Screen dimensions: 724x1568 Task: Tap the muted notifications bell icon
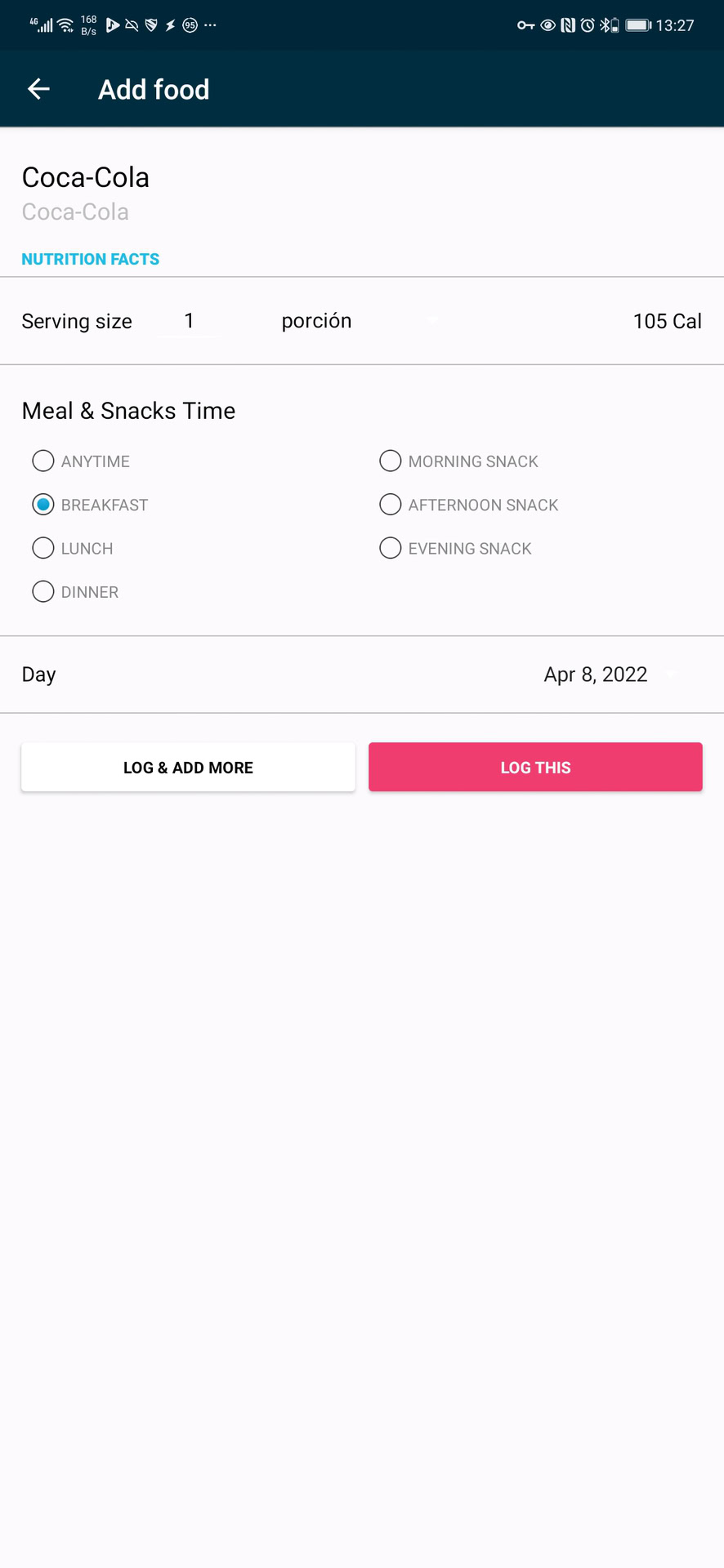point(132,25)
